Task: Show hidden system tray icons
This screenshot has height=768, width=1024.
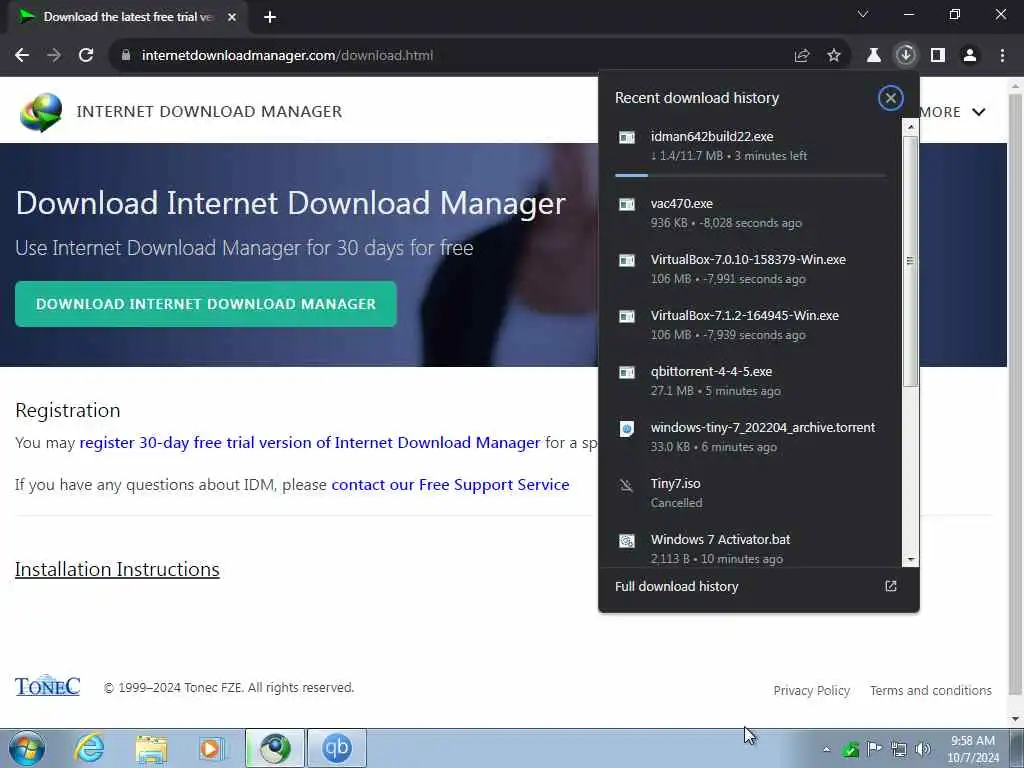Action: pos(827,749)
